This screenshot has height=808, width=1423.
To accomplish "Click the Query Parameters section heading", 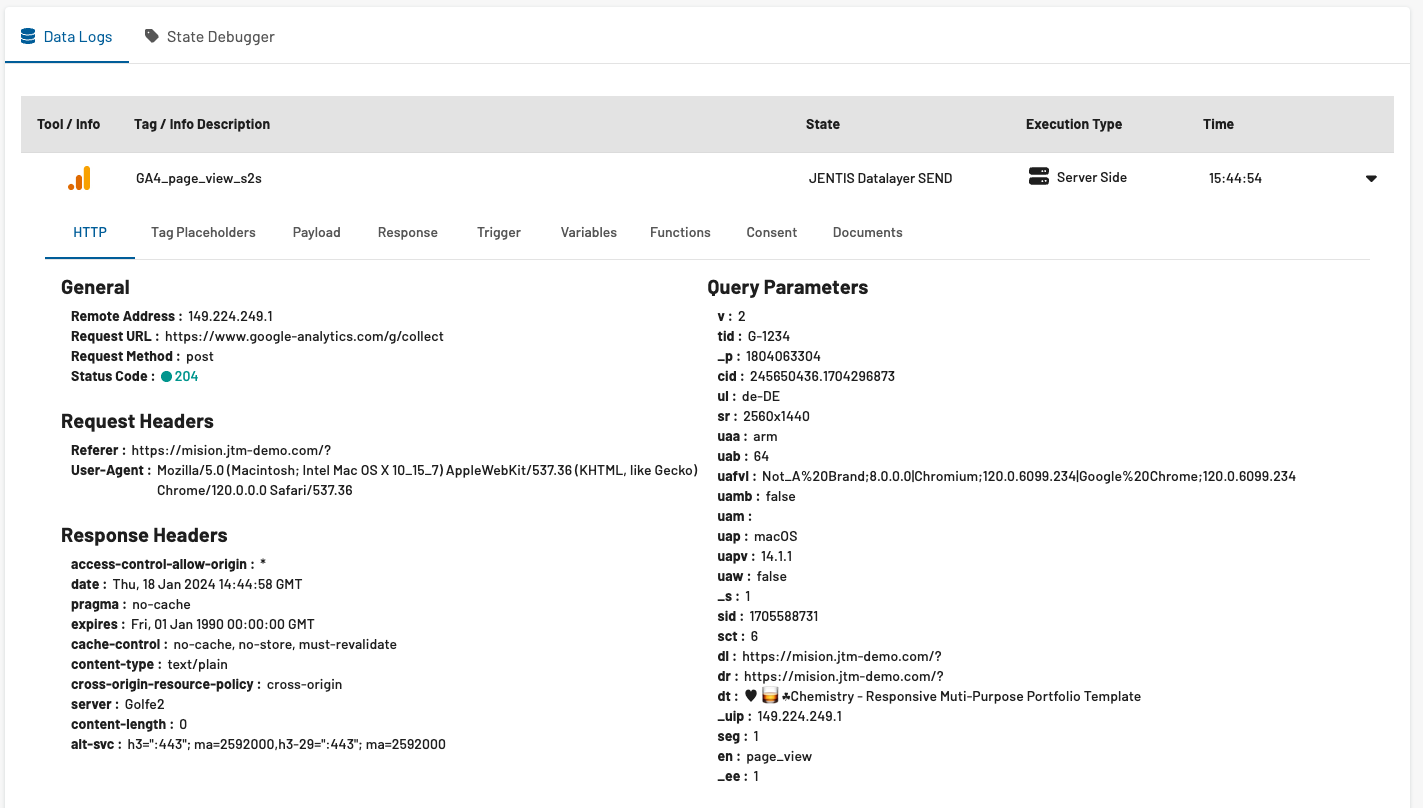I will [787, 287].
